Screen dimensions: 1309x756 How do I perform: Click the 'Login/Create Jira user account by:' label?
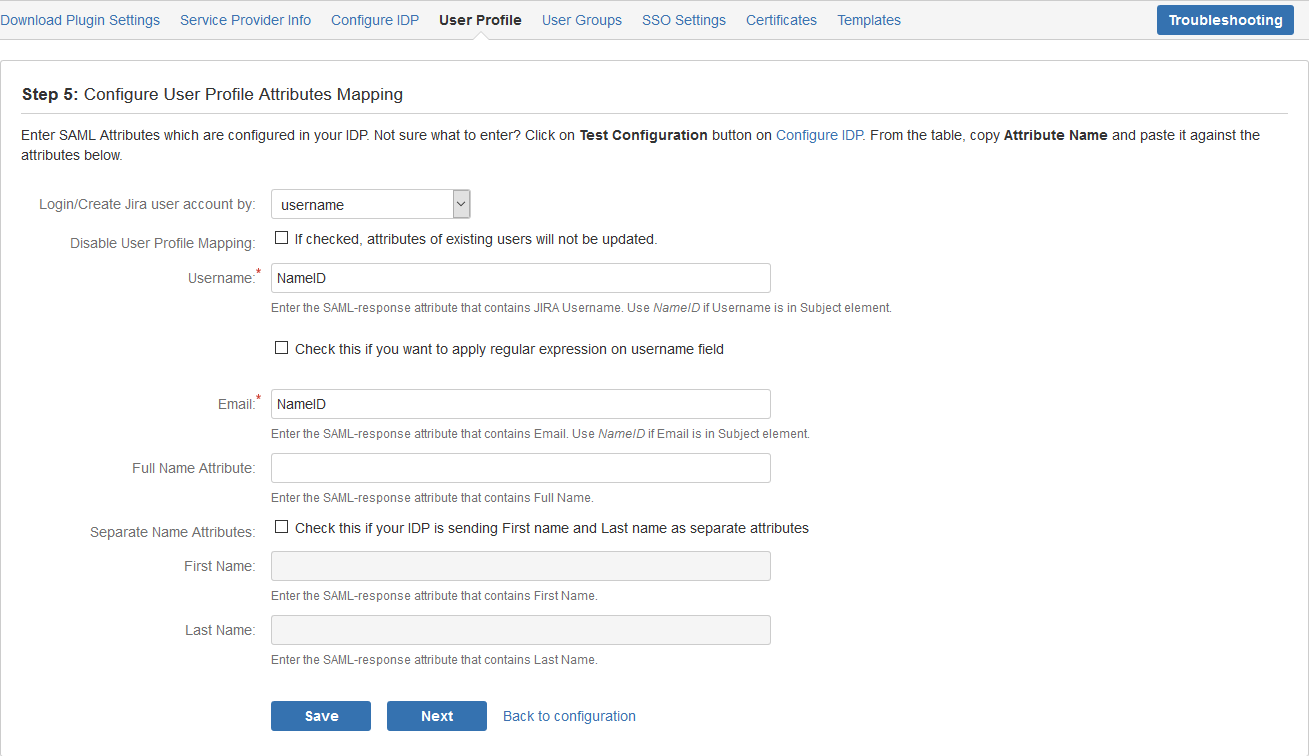147,204
